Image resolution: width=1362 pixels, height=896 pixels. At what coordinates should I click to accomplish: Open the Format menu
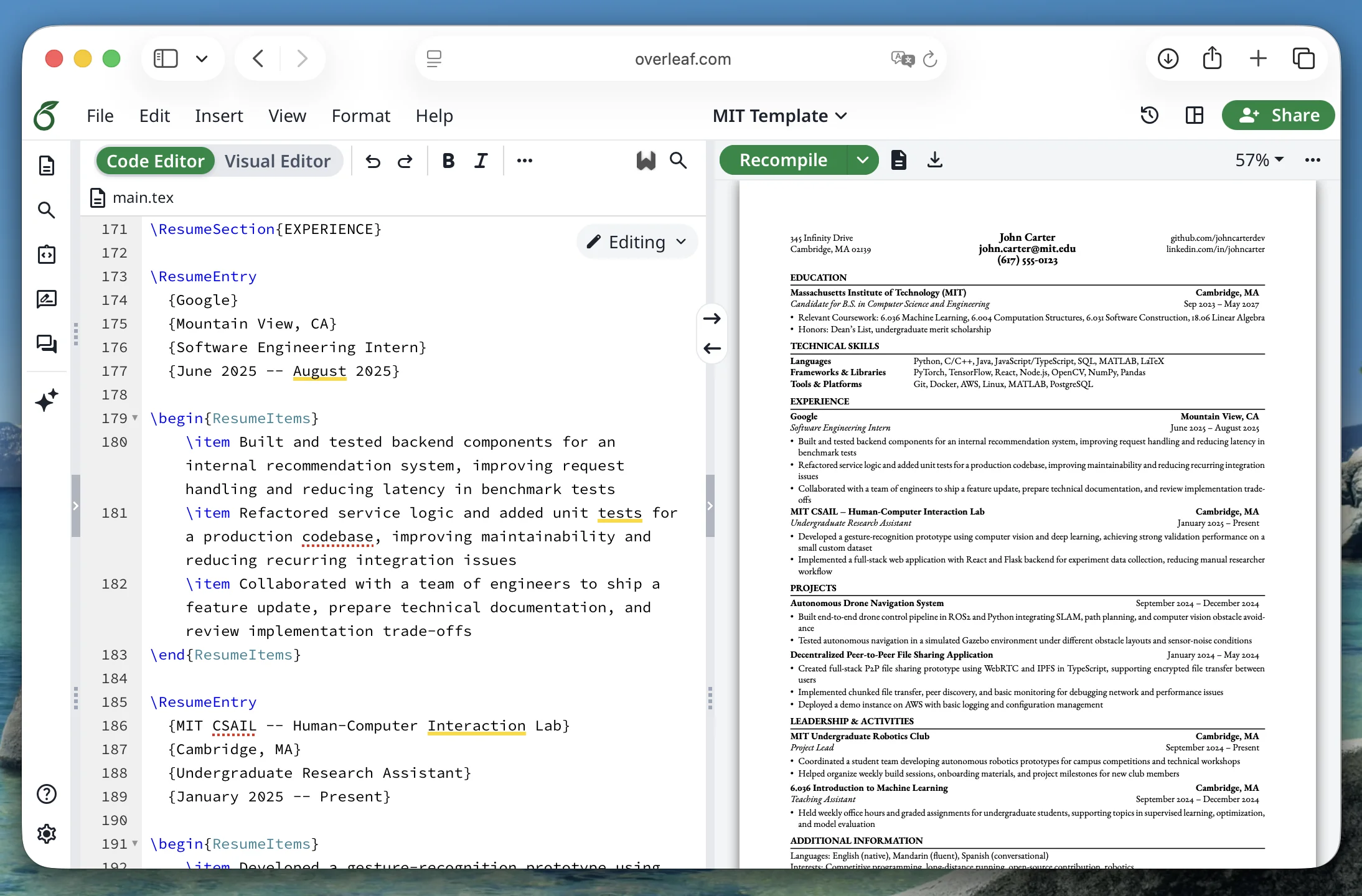click(360, 116)
